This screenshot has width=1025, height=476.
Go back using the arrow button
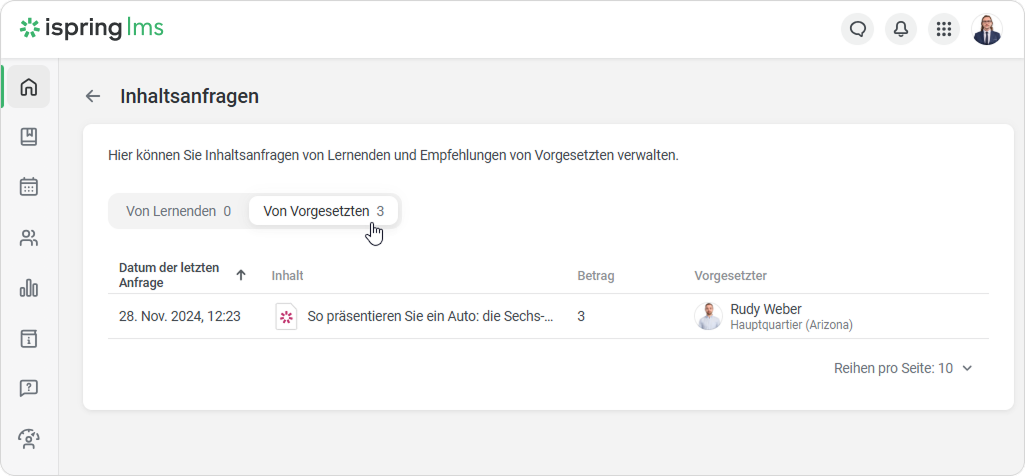tap(93, 96)
